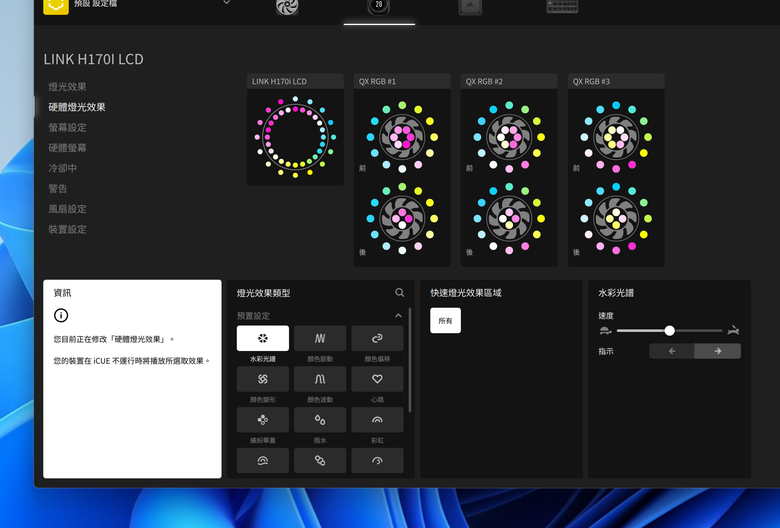Viewport: 780px width, 528px height.
Task: Set direction to right arrow
Action: click(x=717, y=351)
